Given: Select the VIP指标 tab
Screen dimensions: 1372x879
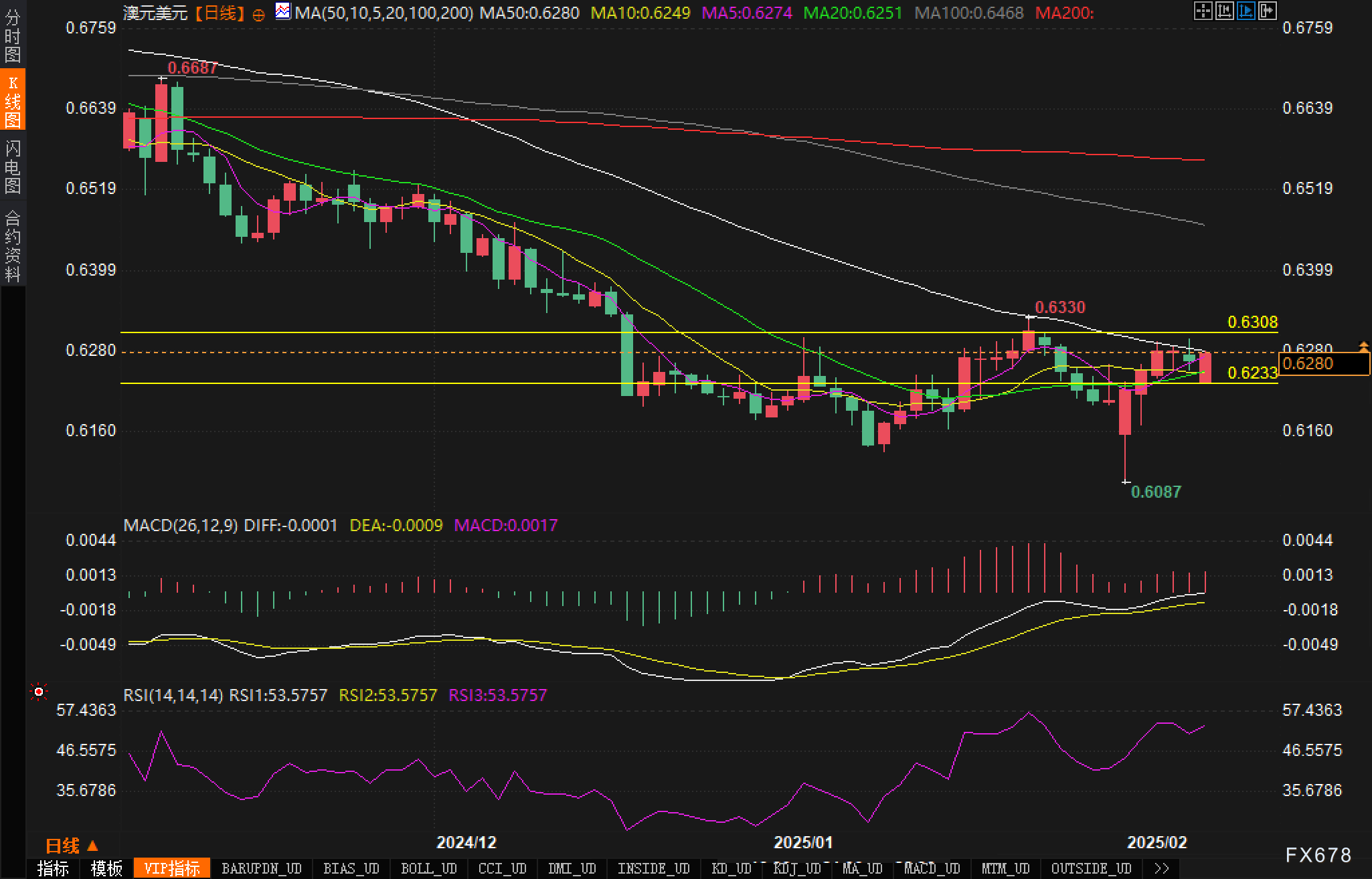Looking at the screenshot, I should coord(172,868).
